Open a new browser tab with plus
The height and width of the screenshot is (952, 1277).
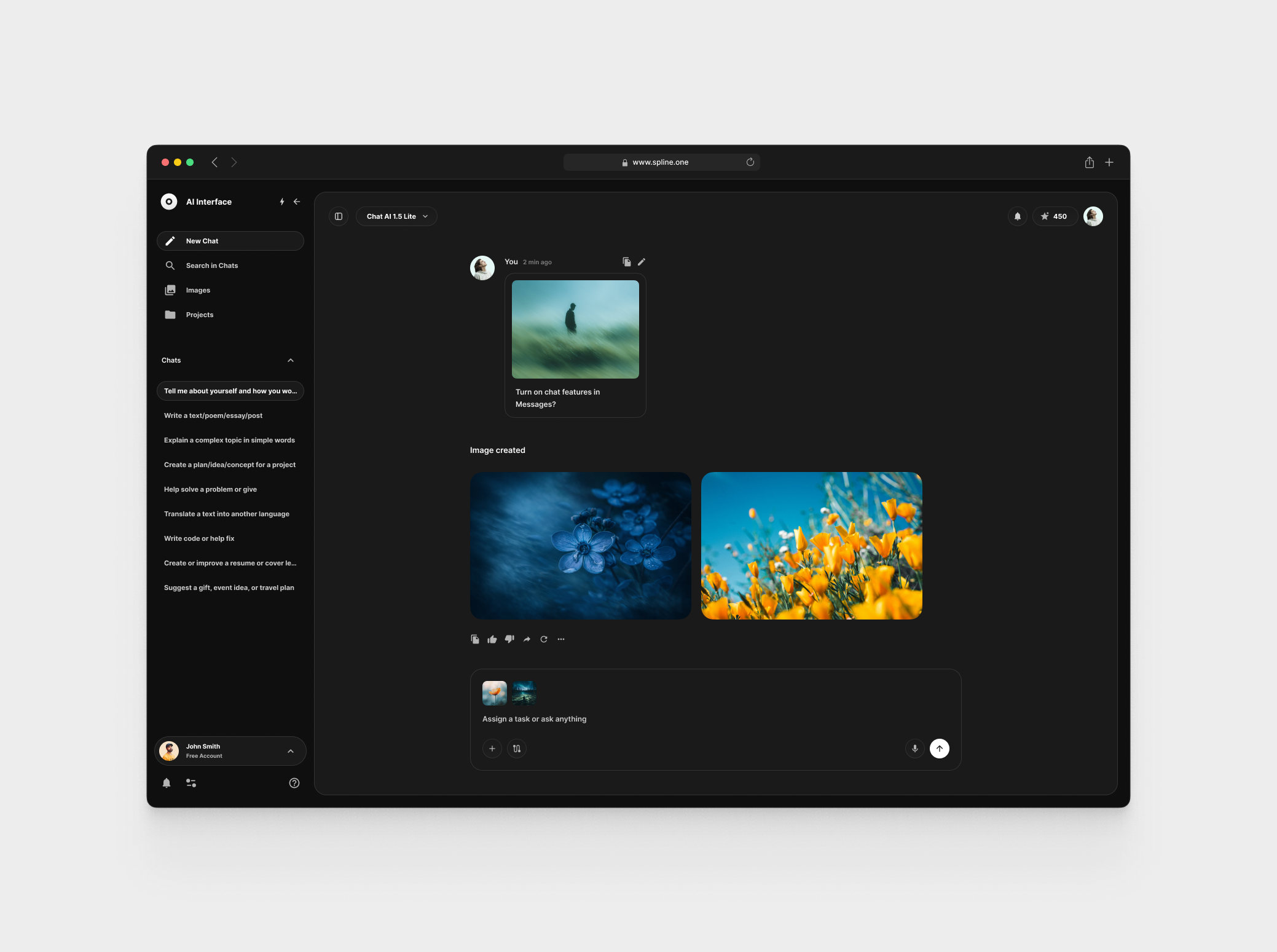[1109, 162]
